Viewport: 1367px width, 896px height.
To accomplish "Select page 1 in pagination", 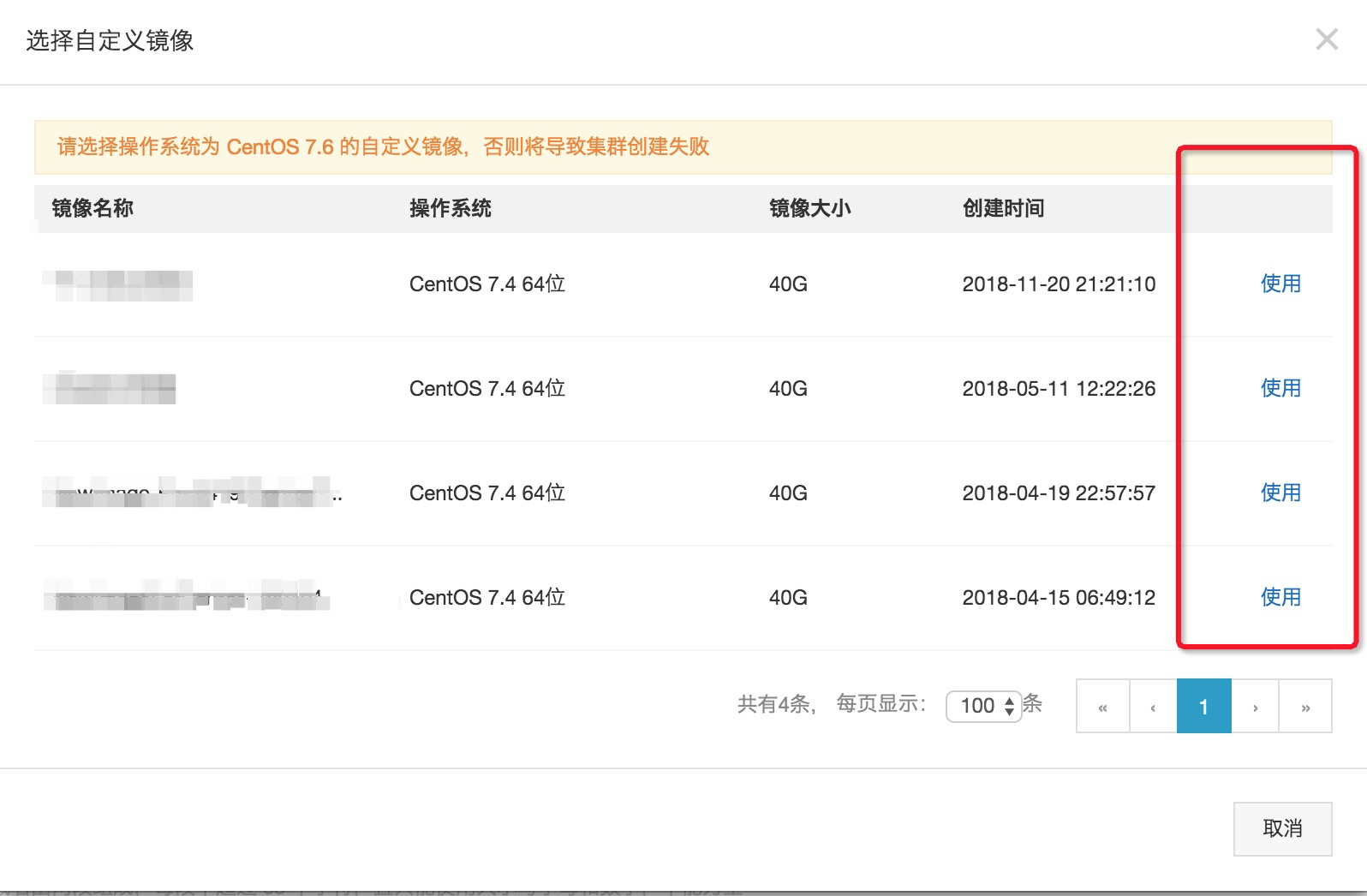I will pos(1204,706).
